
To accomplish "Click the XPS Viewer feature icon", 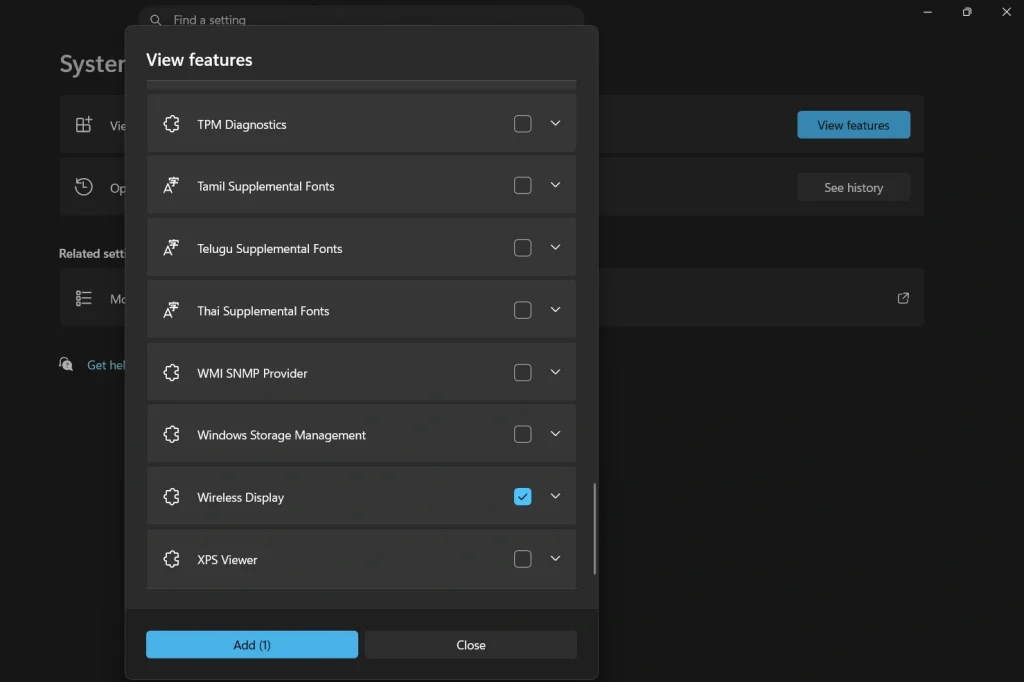I will pyautogui.click(x=171, y=559).
